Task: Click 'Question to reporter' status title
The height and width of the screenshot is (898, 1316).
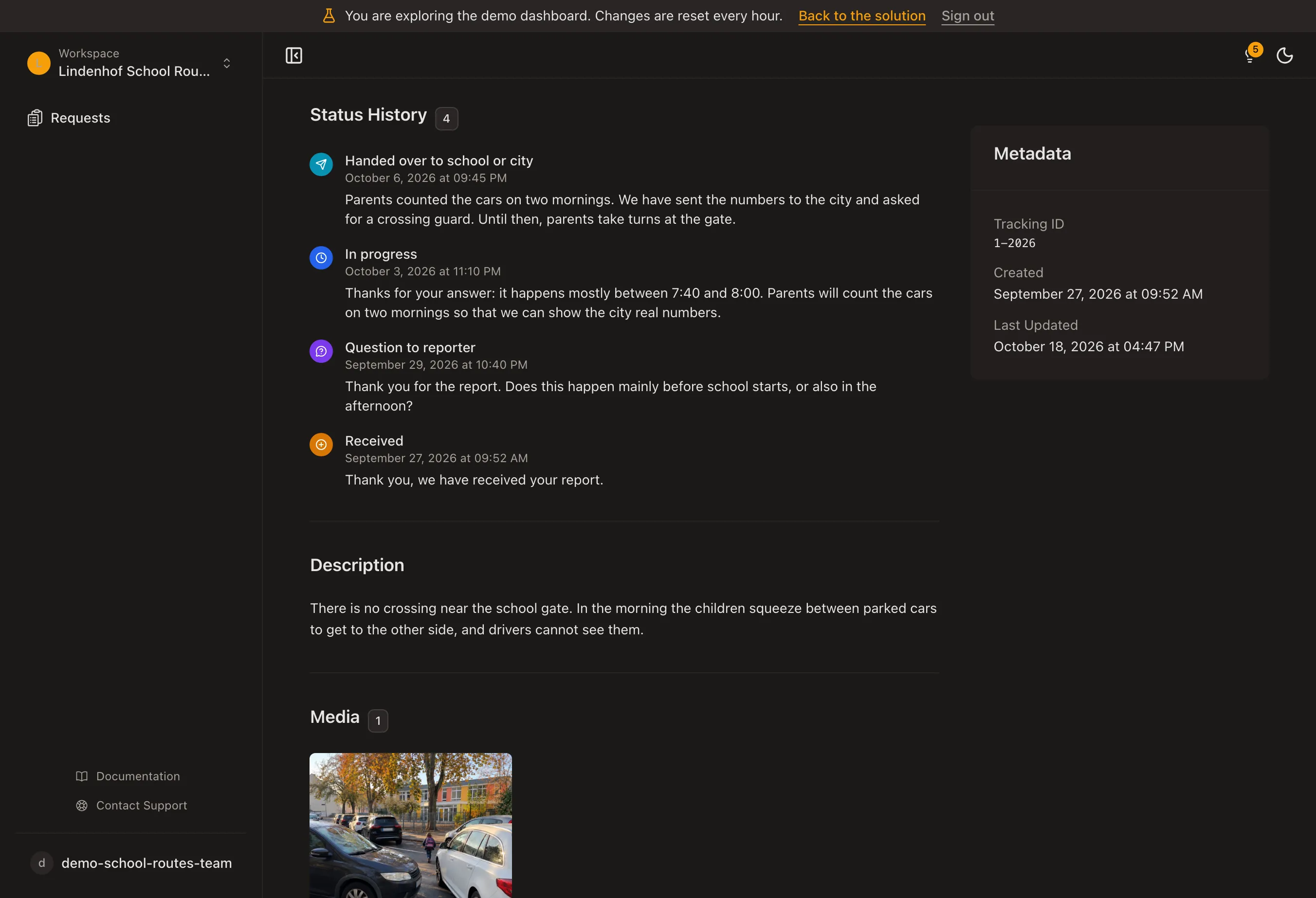Action: (410, 347)
